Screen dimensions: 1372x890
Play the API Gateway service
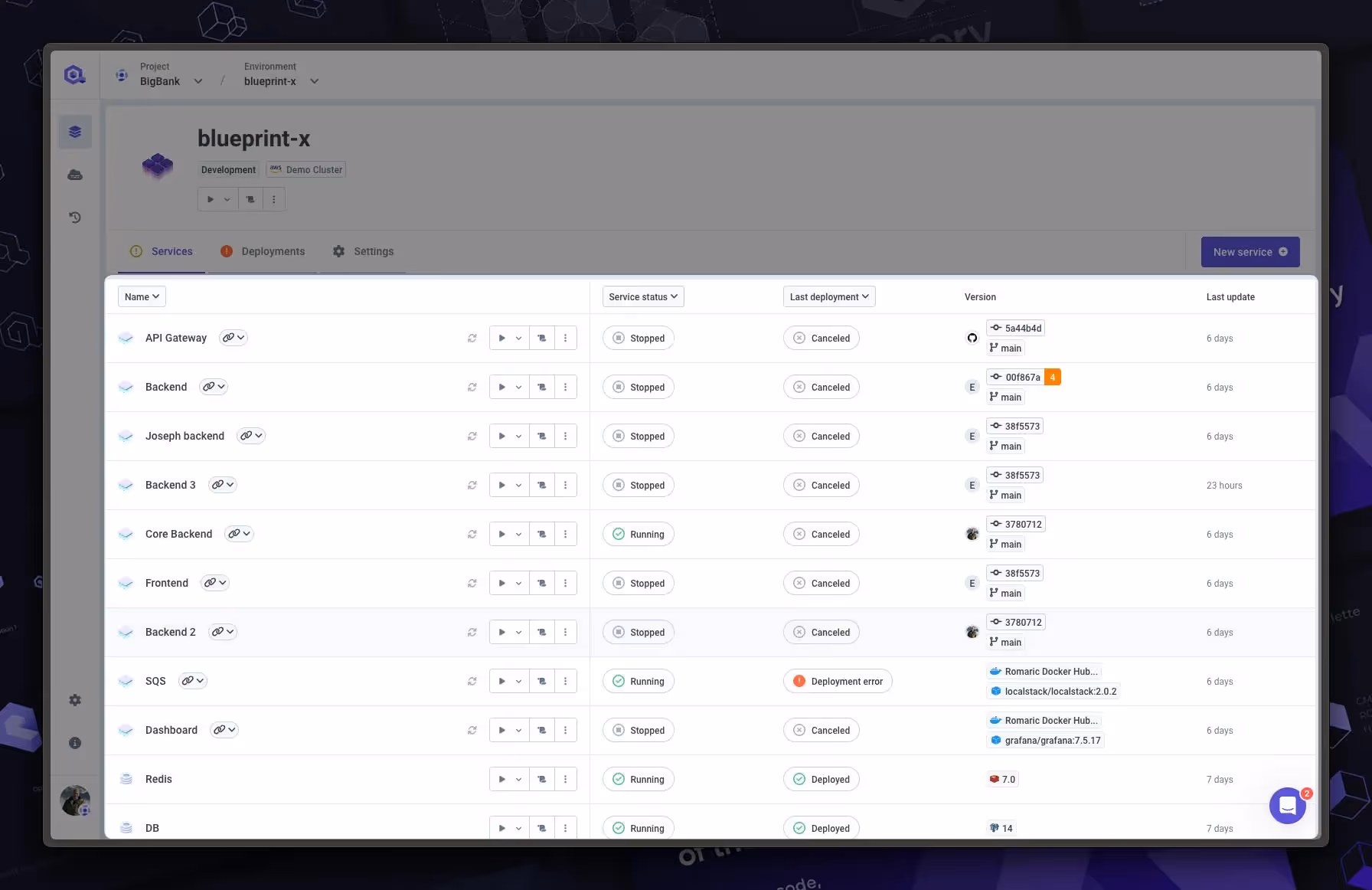pyautogui.click(x=502, y=338)
